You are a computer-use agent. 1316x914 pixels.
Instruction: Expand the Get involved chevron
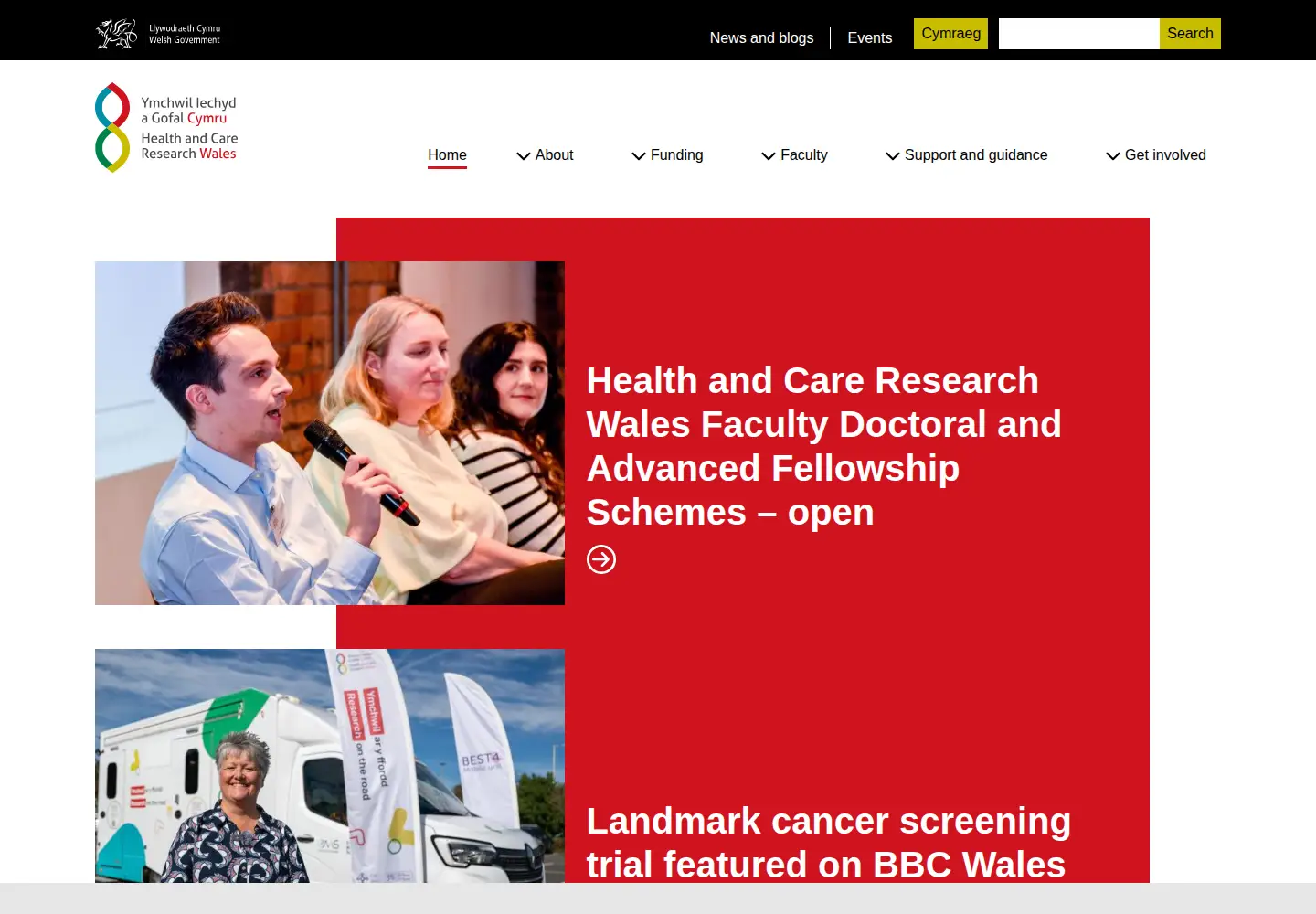point(1113,156)
